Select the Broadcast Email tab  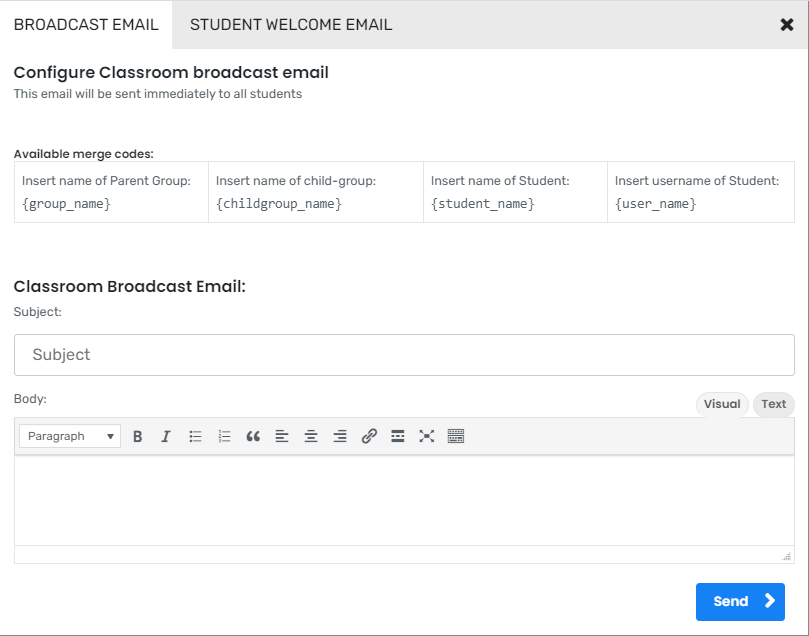coord(86,25)
